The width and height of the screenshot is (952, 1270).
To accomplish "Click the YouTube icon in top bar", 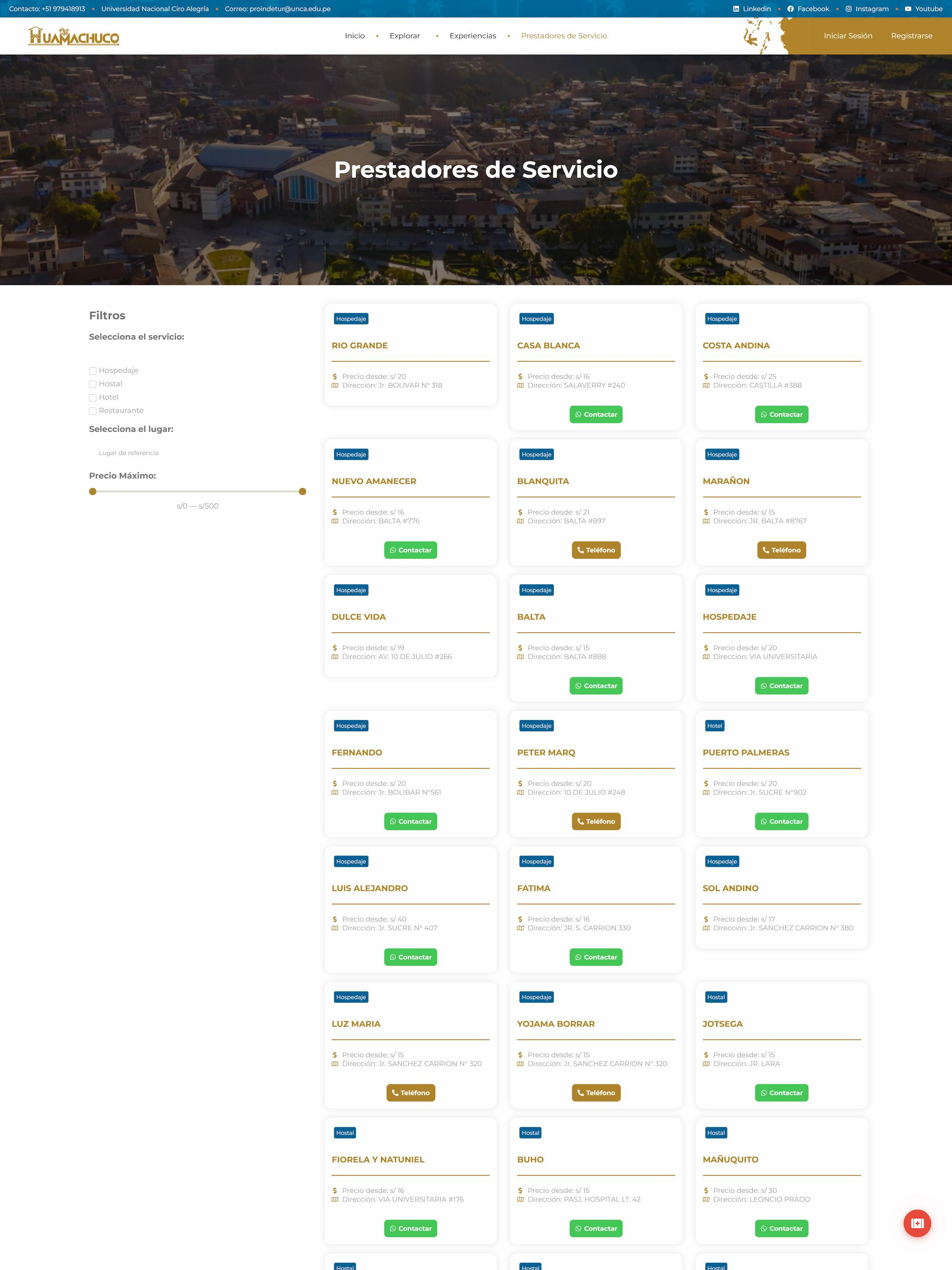I will click(908, 9).
